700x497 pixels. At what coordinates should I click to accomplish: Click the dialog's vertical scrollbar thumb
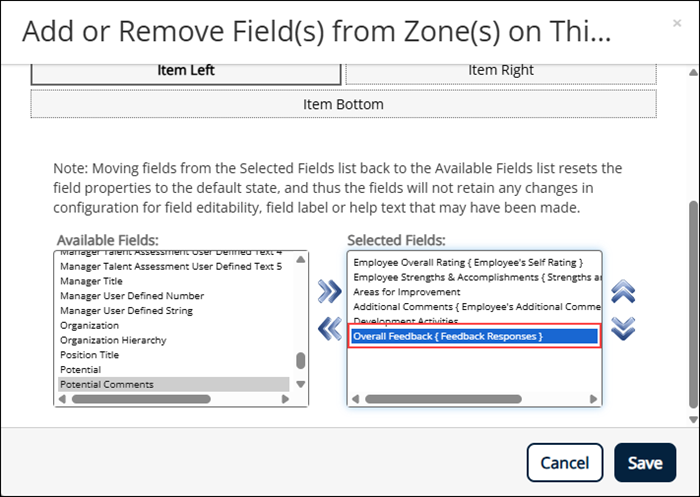[693, 304]
